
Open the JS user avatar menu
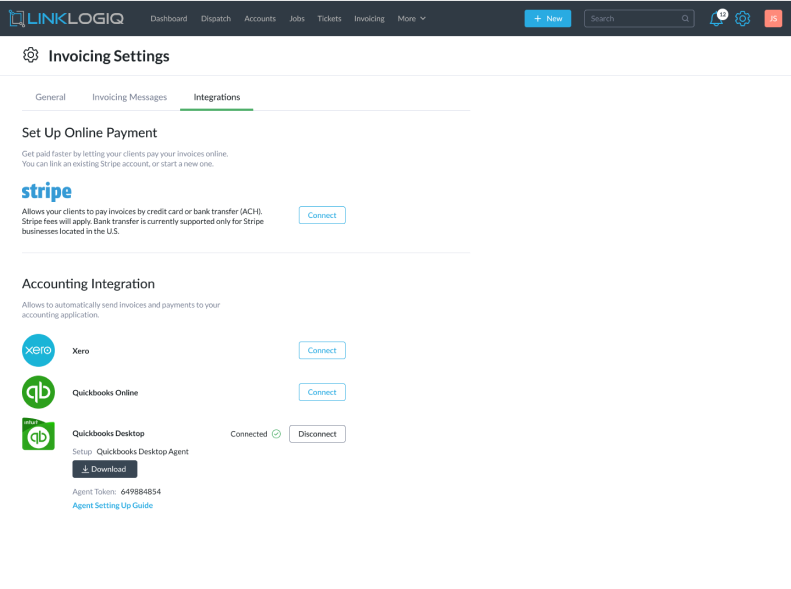pyautogui.click(x=773, y=19)
